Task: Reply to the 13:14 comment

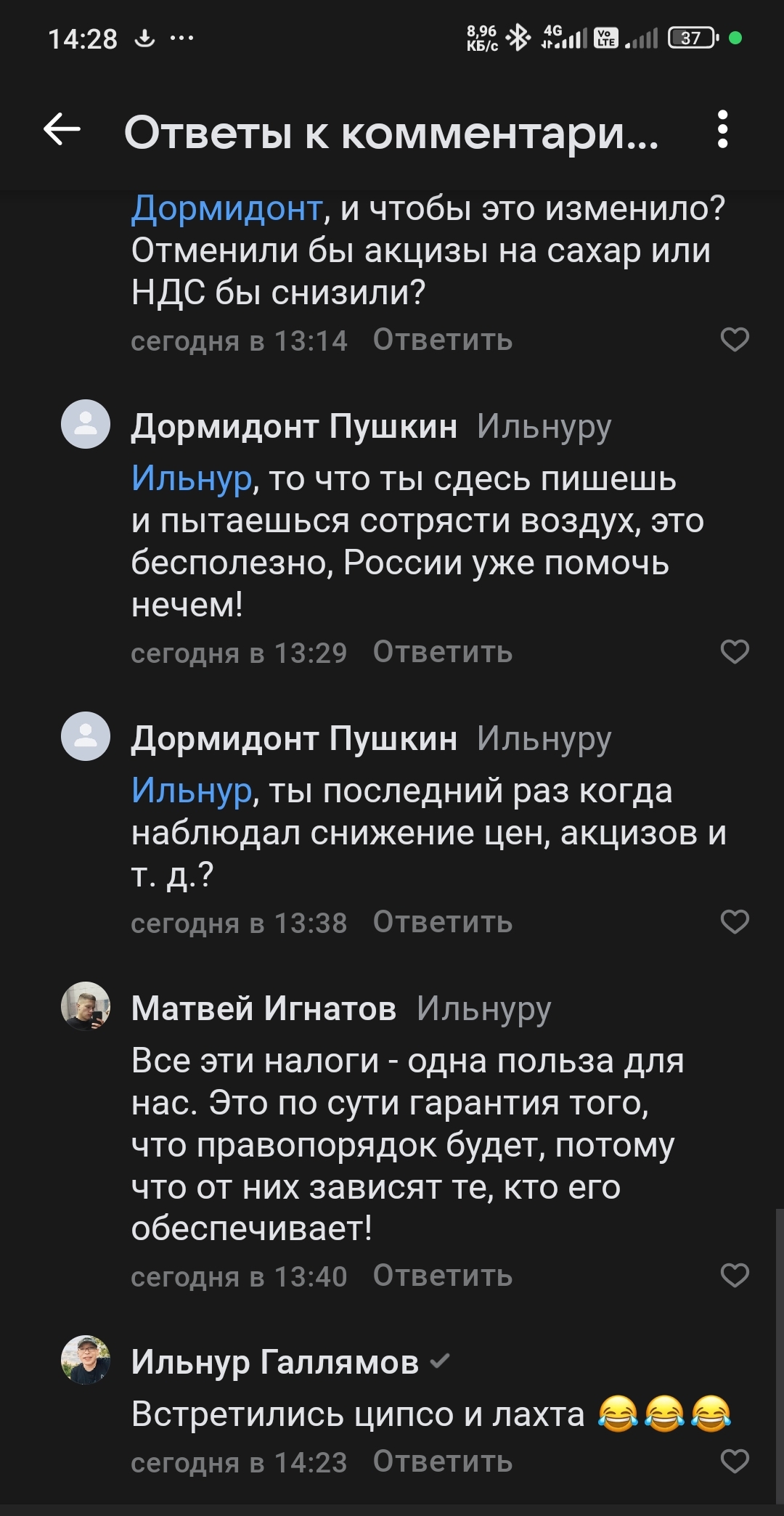Action: pyautogui.click(x=442, y=340)
